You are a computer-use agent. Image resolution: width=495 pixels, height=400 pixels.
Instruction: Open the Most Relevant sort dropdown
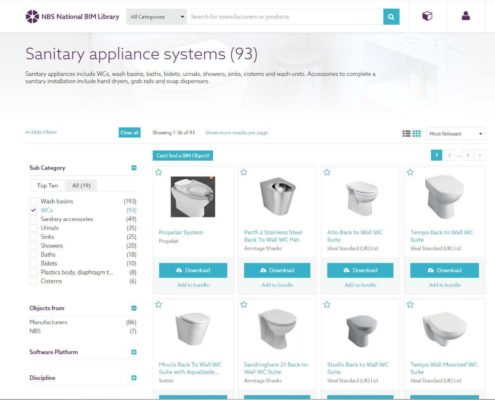point(456,134)
